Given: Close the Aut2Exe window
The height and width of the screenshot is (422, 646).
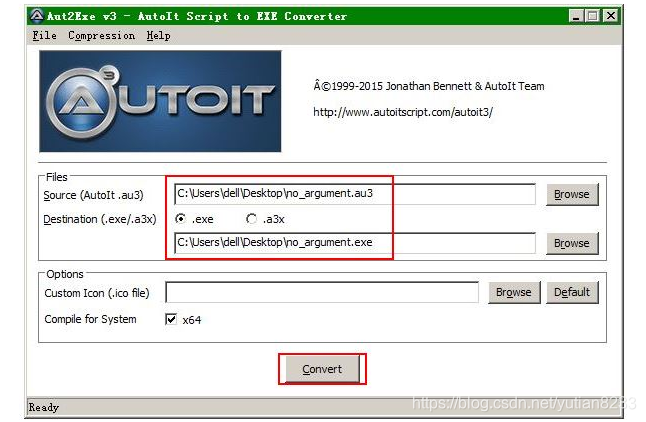Looking at the screenshot, I should click(x=611, y=16).
